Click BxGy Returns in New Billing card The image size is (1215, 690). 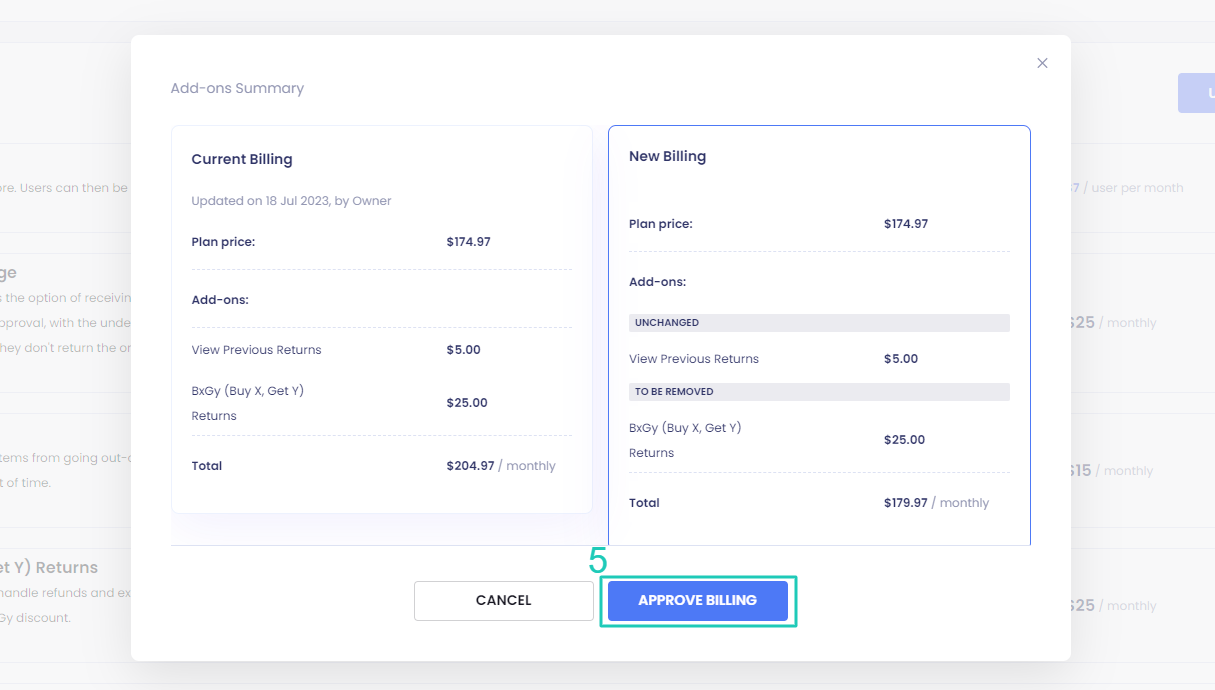[685, 440]
